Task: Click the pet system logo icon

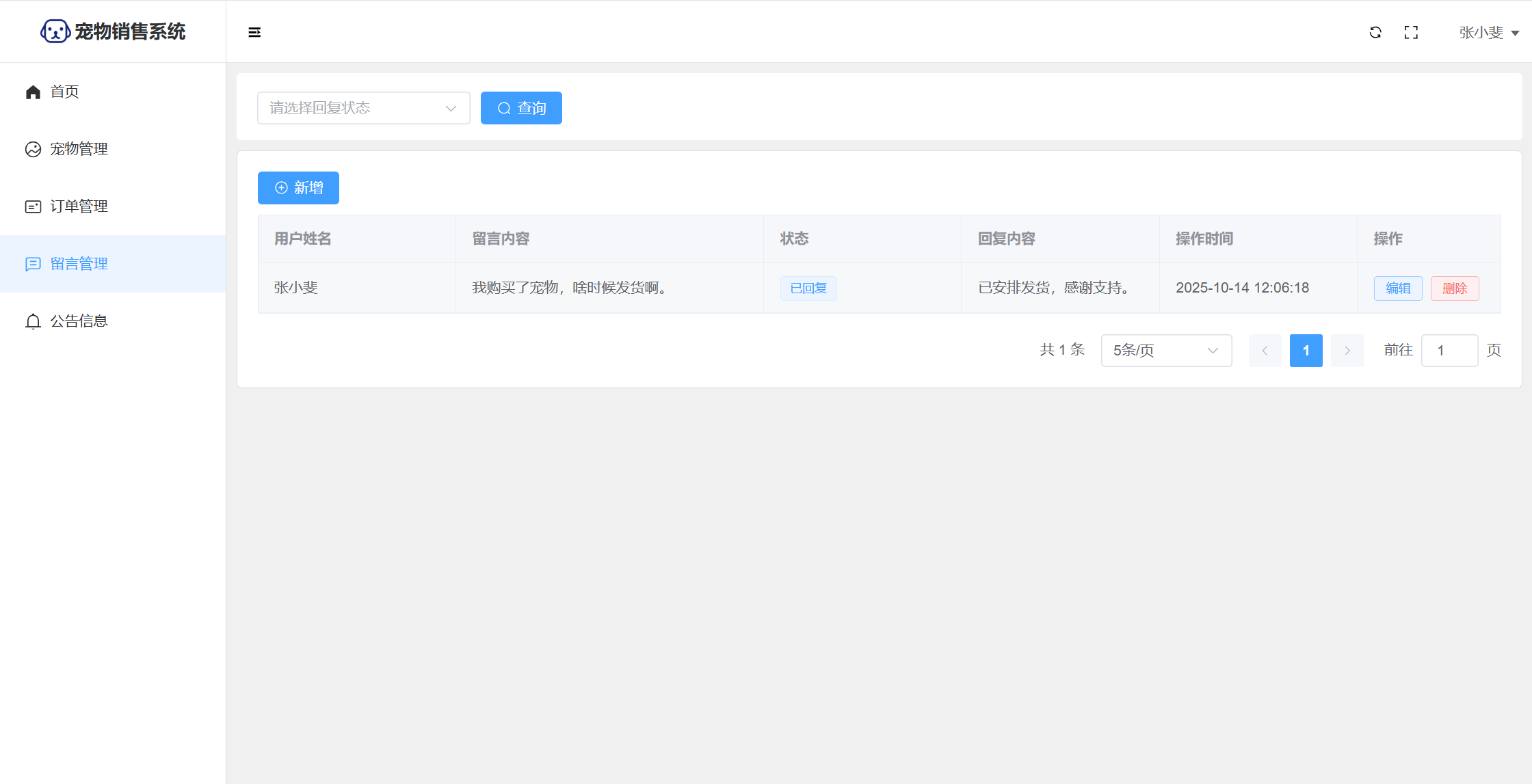Action: click(55, 31)
